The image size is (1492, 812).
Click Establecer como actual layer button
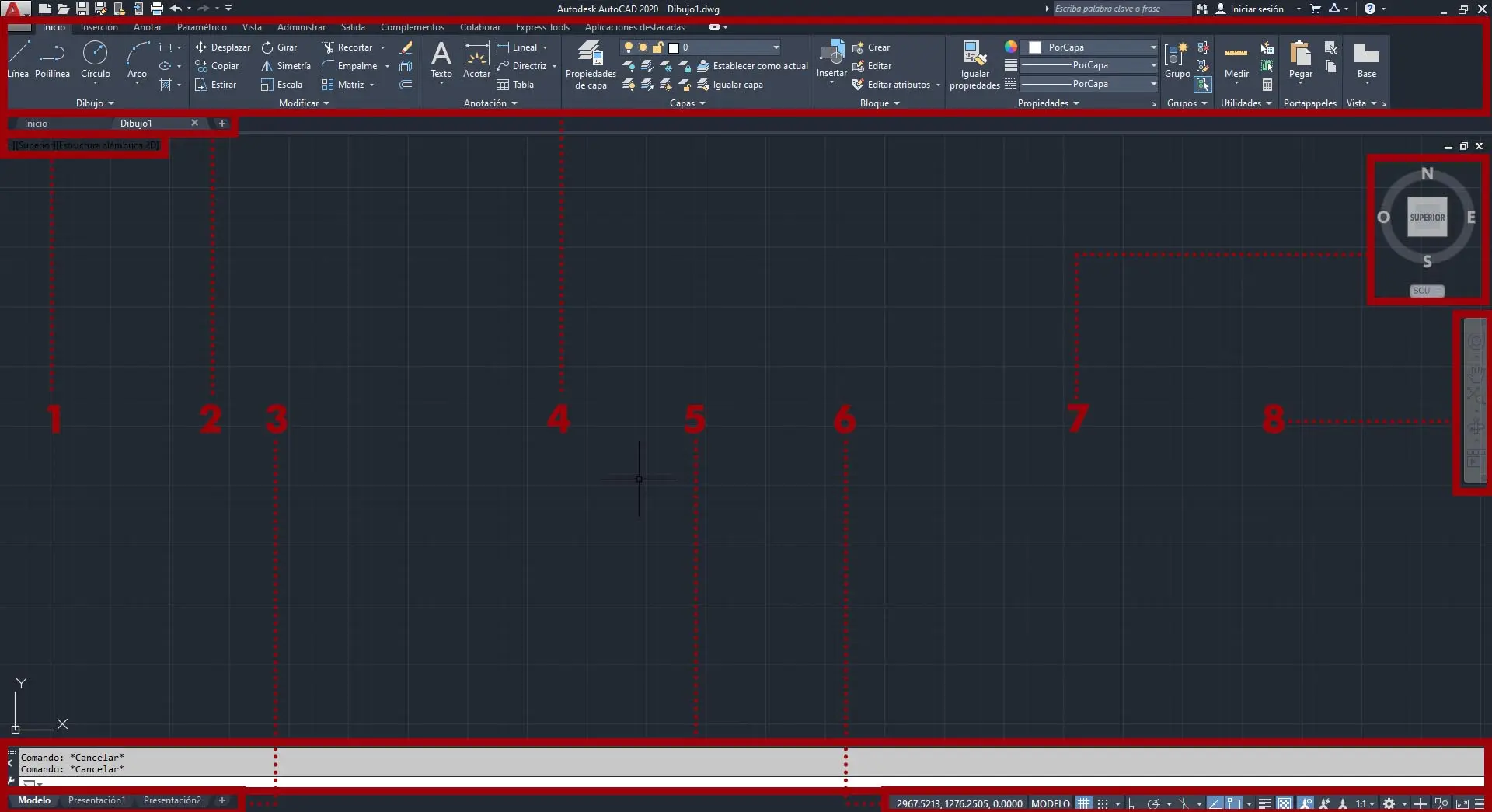point(753,65)
